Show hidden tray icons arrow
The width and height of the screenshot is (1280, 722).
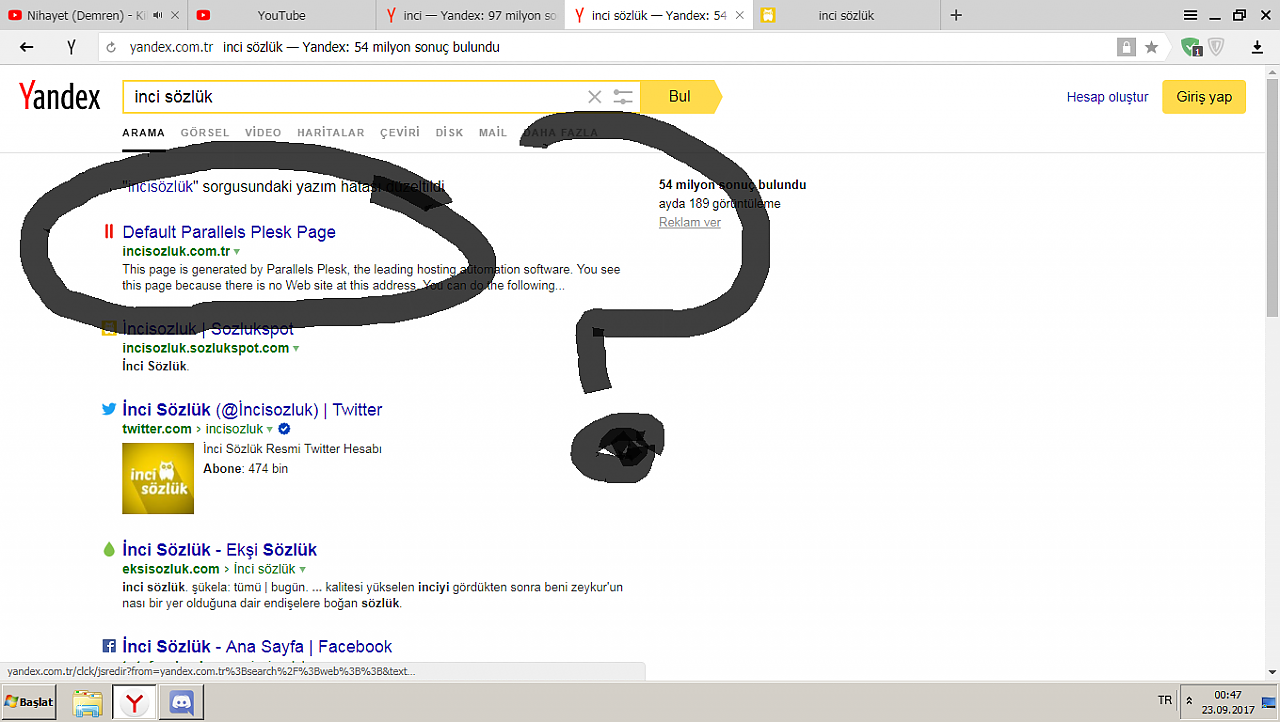(x=1189, y=702)
